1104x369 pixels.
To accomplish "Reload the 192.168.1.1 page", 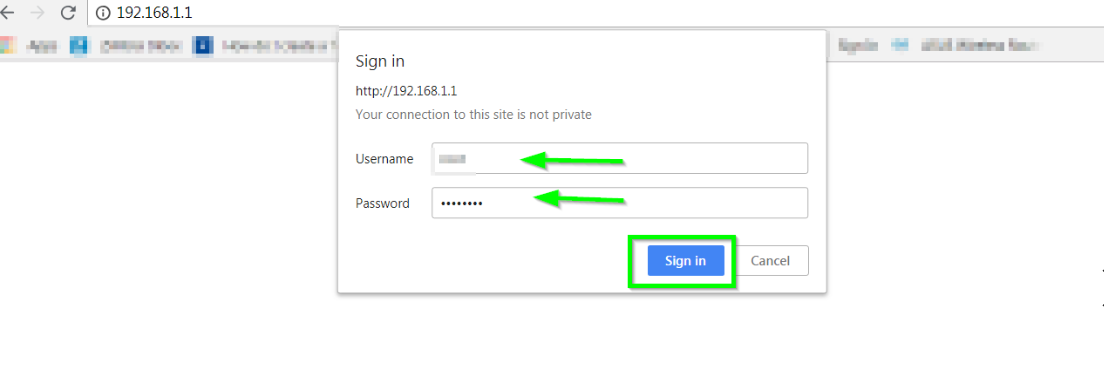I will tap(68, 12).
